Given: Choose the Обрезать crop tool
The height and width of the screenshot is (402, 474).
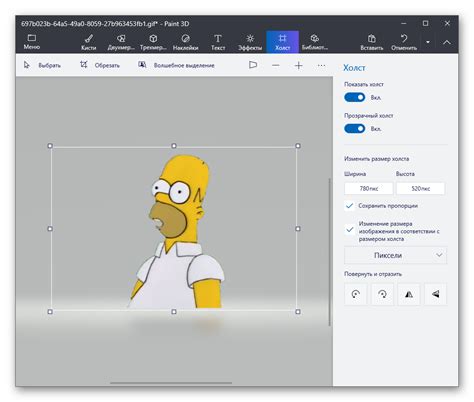Looking at the screenshot, I should (x=100, y=65).
